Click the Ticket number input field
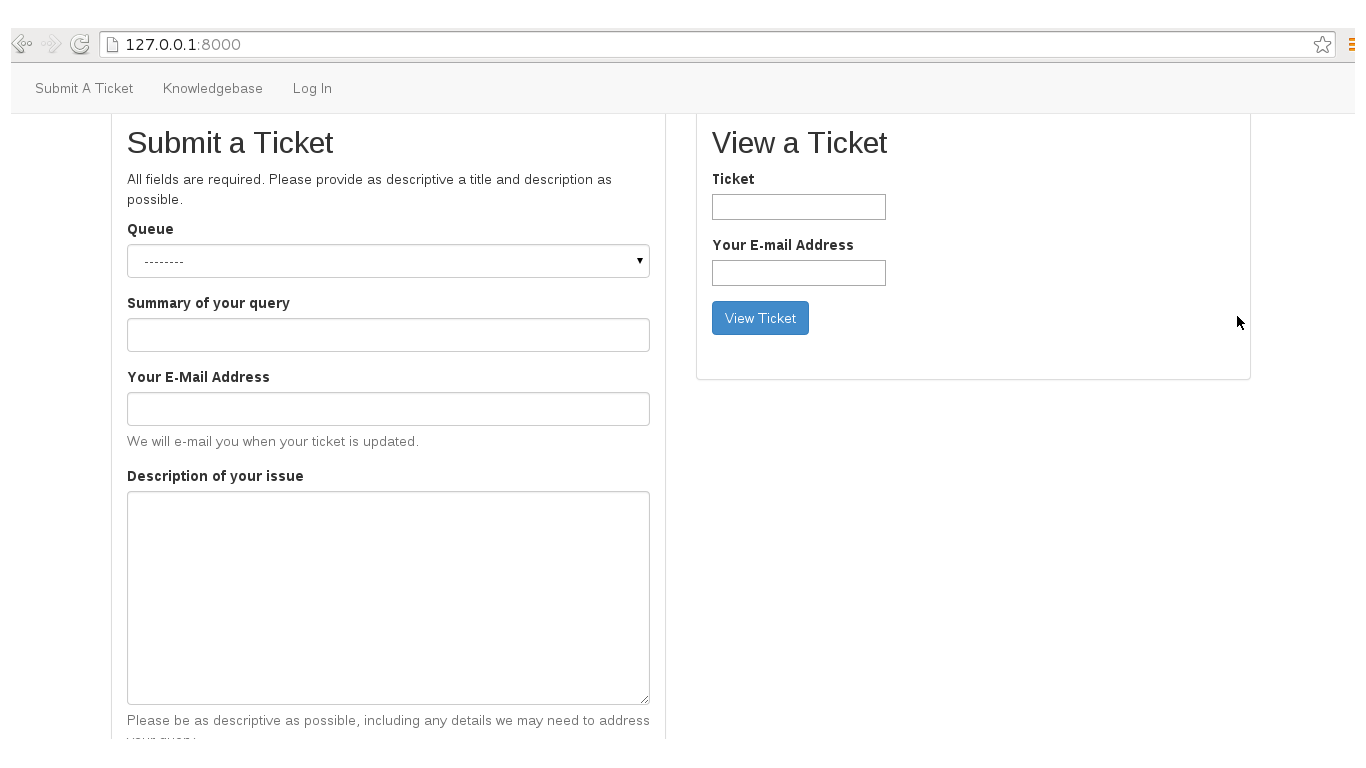 point(798,206)
